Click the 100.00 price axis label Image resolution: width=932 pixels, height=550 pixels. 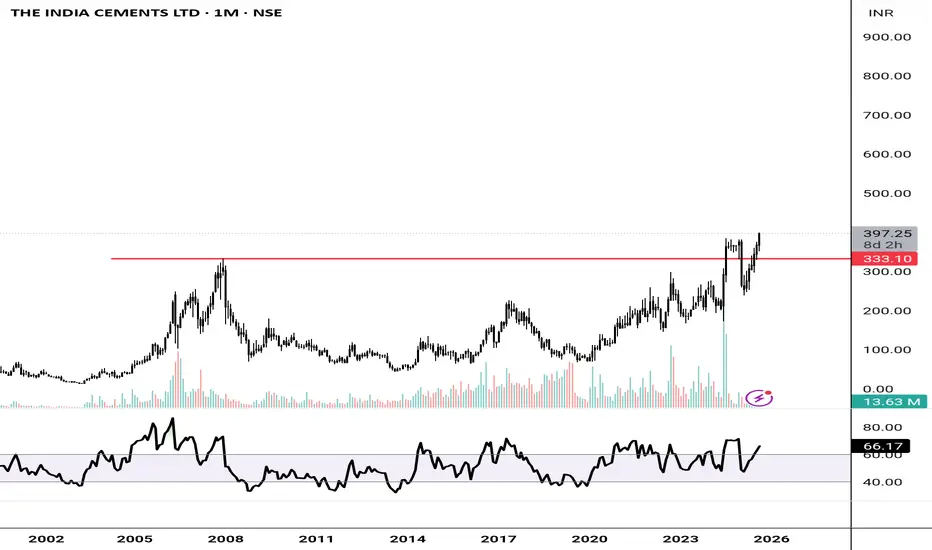tap(887, 350)
